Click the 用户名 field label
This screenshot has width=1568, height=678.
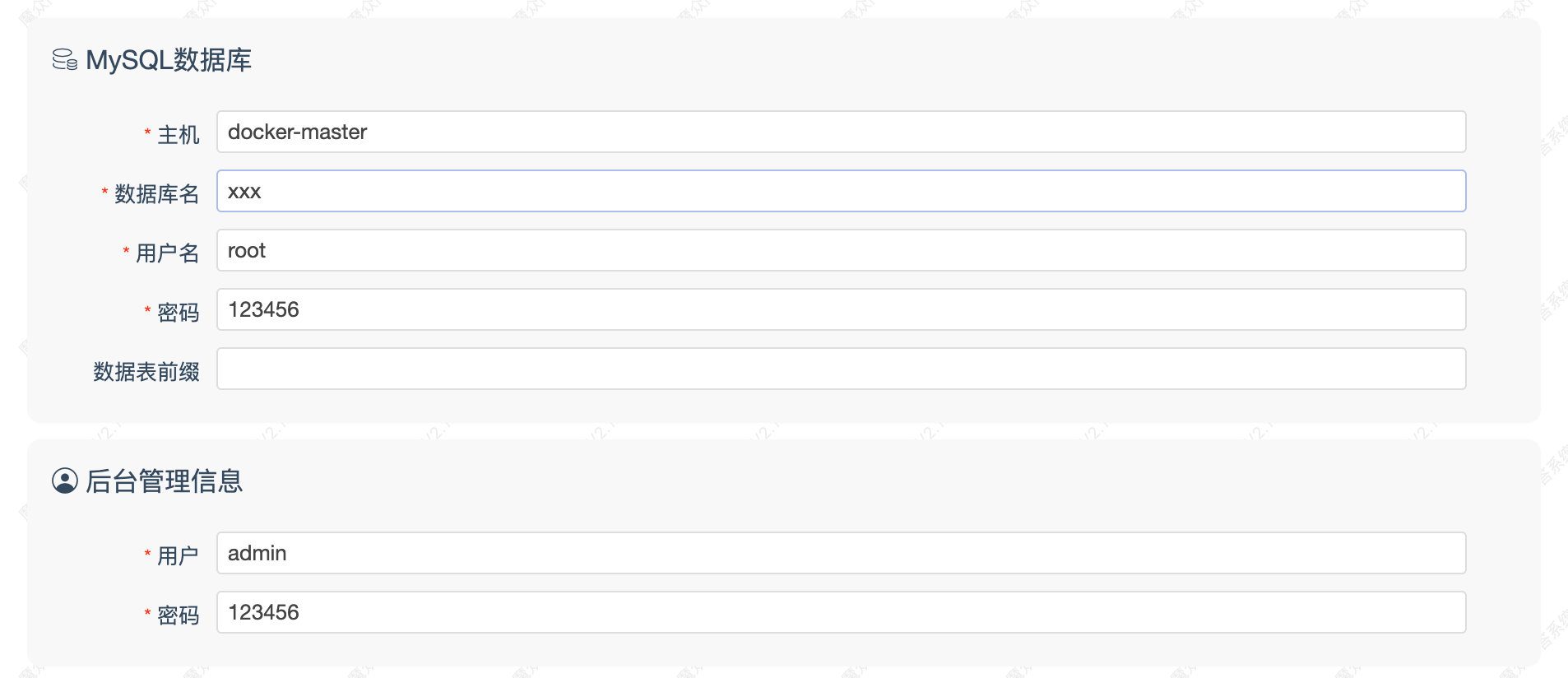click(167, 253)
